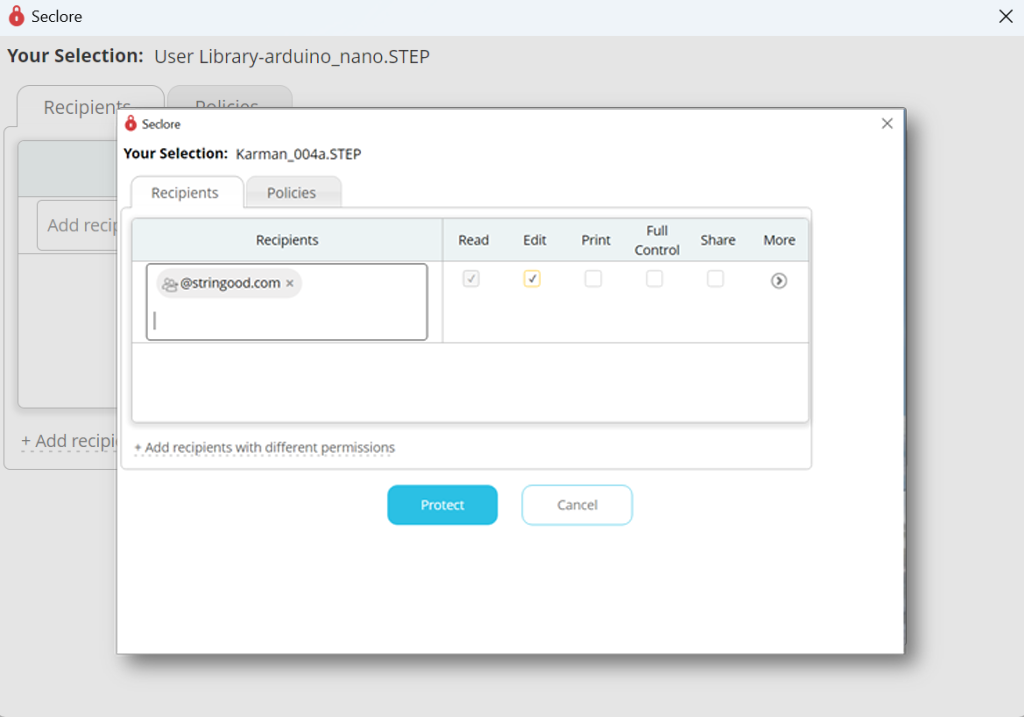Click Add recipients with different permissions link

[264, 447]
